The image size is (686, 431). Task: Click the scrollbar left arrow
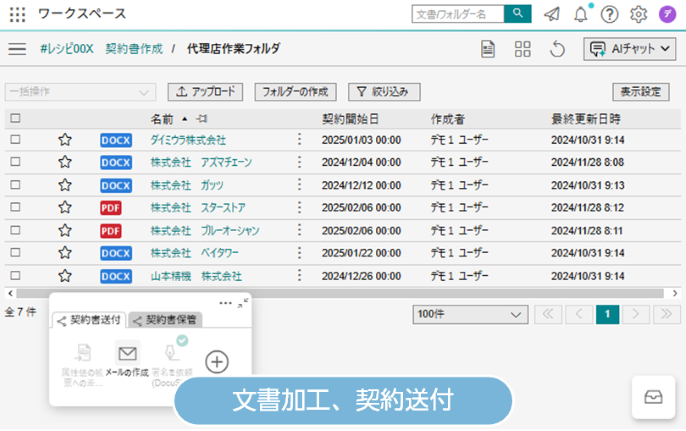10,293
